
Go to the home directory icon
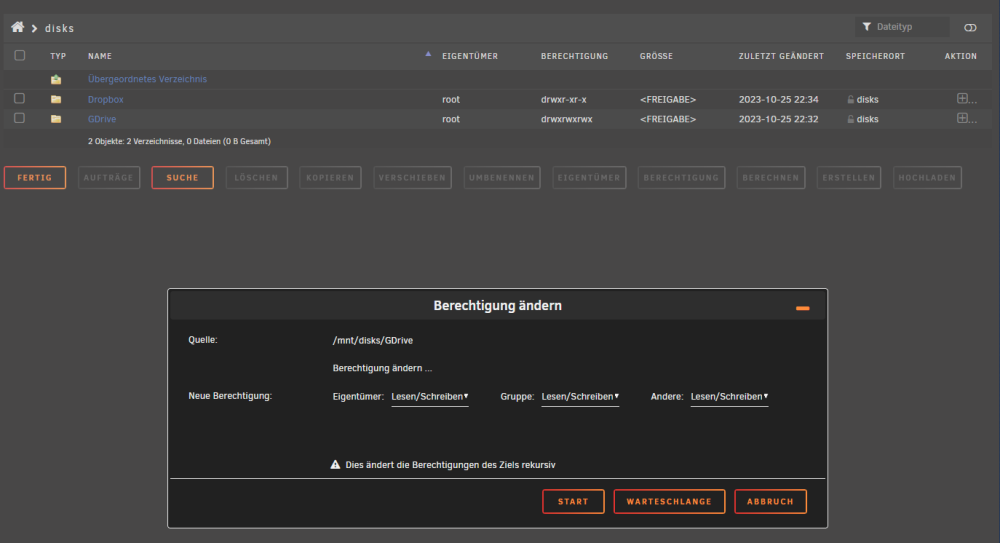tap(18, 27)
